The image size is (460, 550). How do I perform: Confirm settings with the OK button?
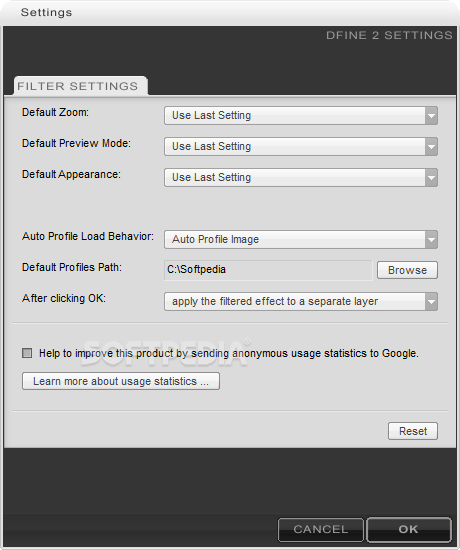point(409,529)
